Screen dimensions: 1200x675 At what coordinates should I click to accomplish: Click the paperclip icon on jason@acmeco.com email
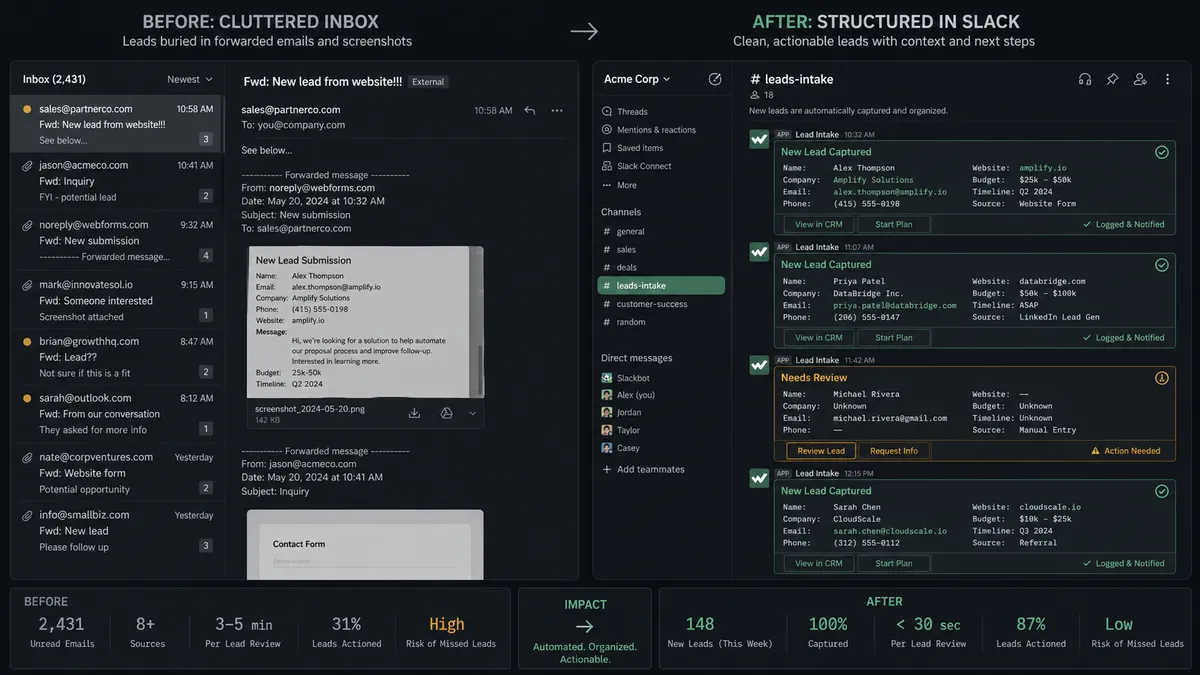(x=28, y=165)
